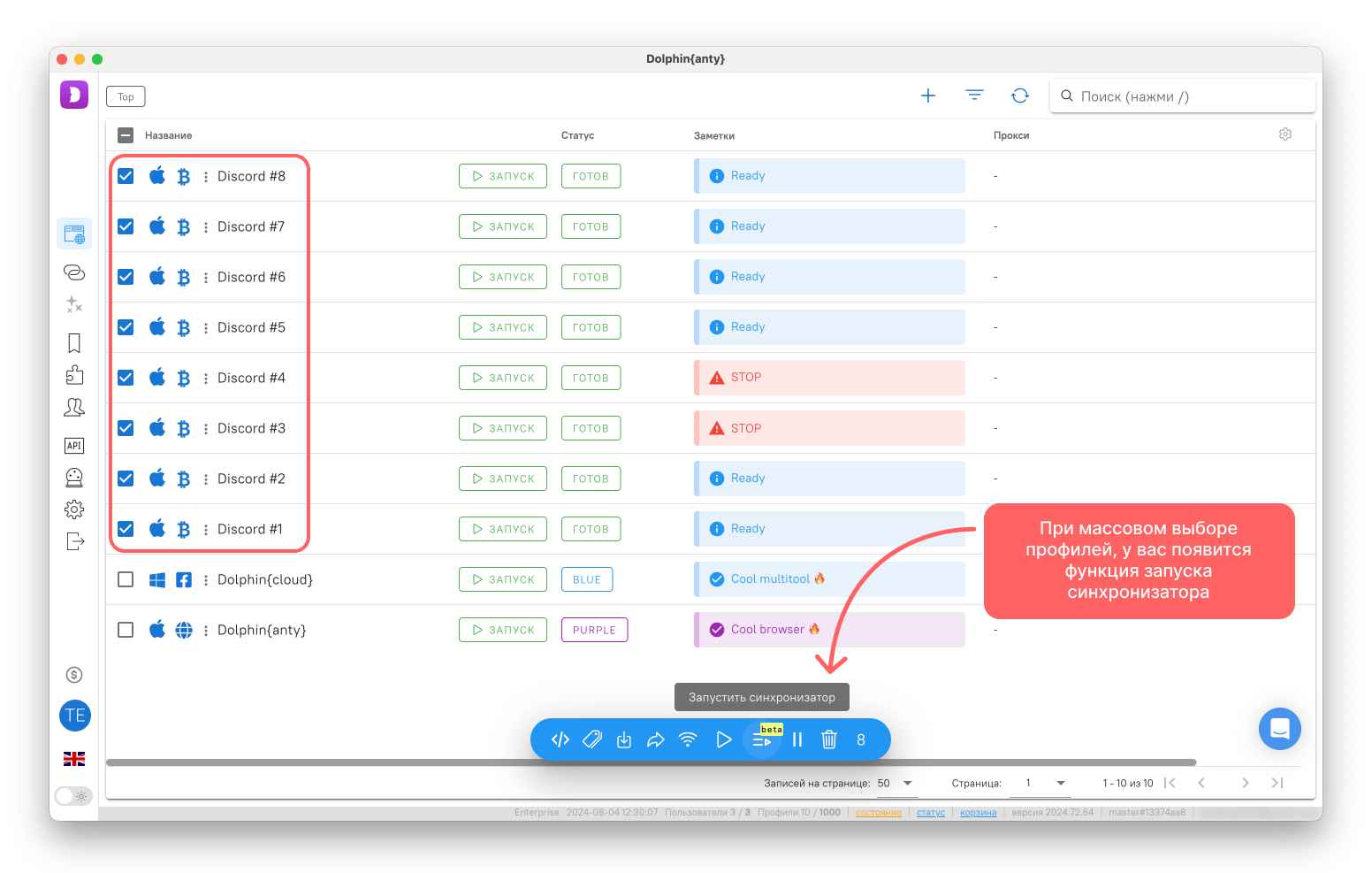Open the support chat bubble
The width and height of the screenshot is (1372, 873).
pos(1280,729)
